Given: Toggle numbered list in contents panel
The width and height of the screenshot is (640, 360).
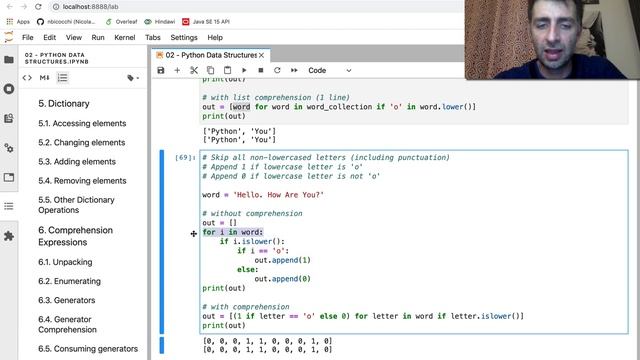Looking at the screenshot, I should coord(62,78).
